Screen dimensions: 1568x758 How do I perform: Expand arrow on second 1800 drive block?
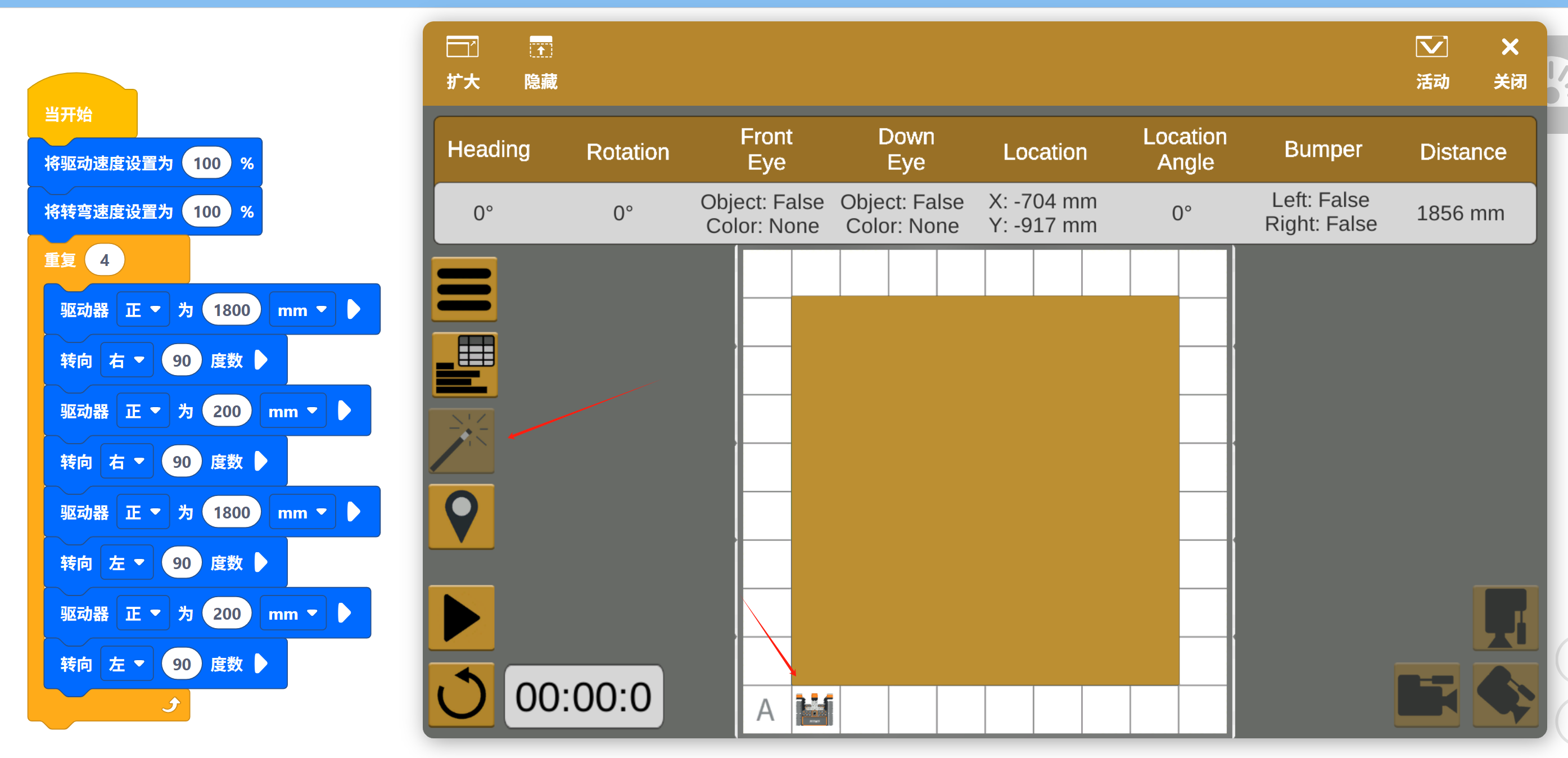[354, 511]
